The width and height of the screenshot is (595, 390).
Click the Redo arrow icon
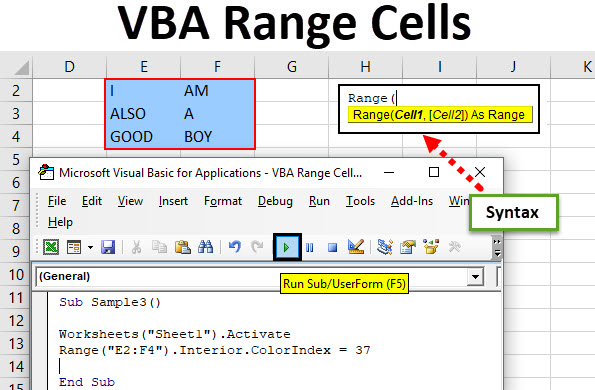click(257, 247)
